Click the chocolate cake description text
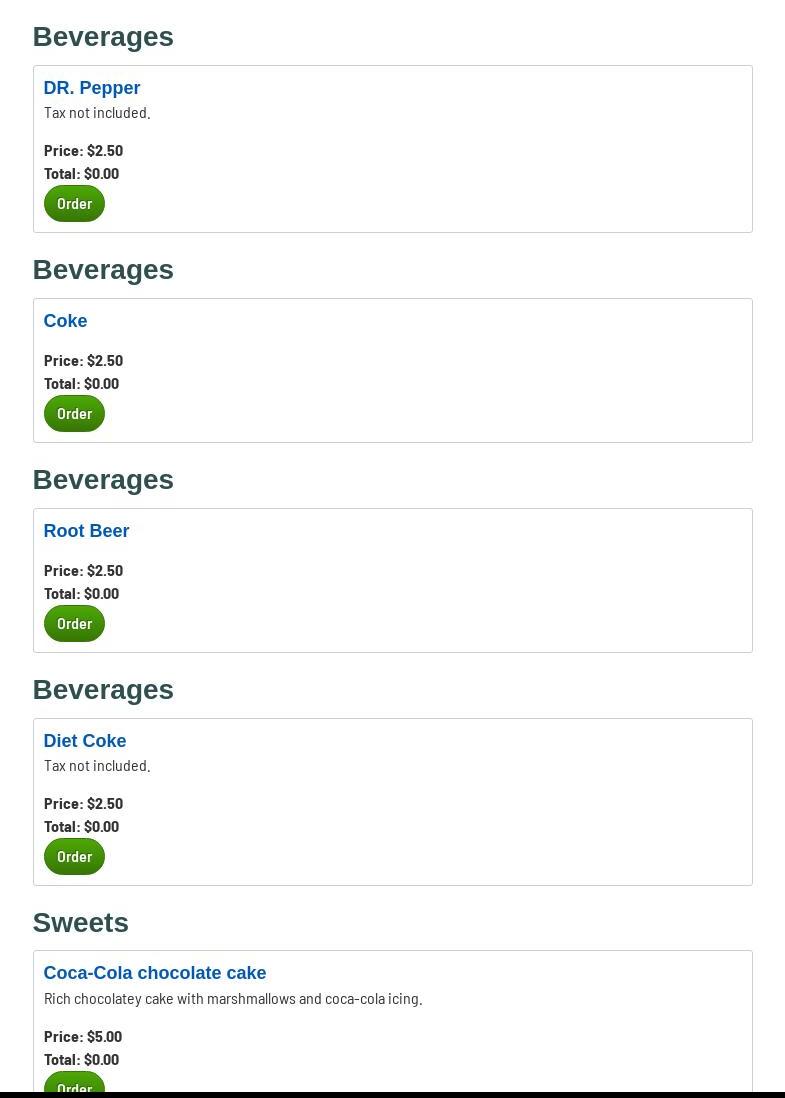 point(233,999)
